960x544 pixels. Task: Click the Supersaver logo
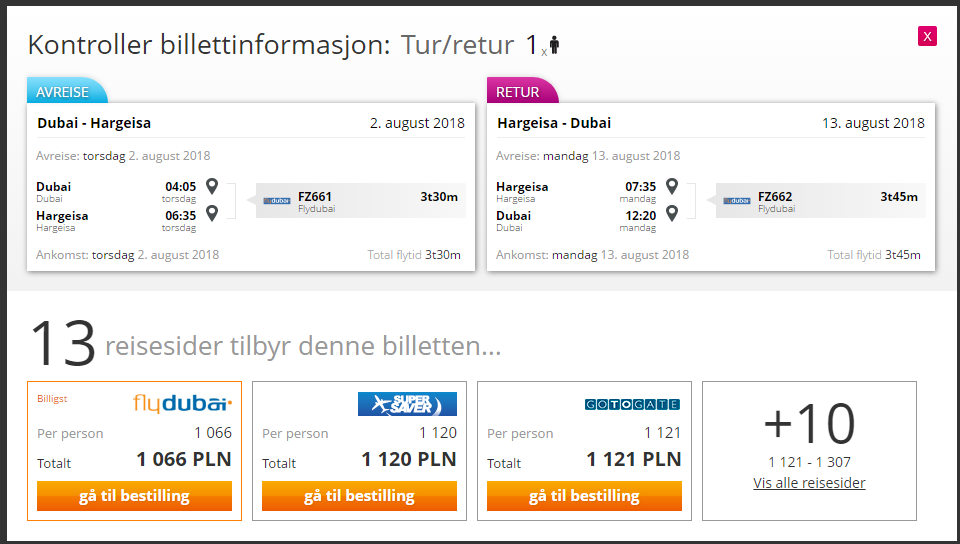click(407, 404)
